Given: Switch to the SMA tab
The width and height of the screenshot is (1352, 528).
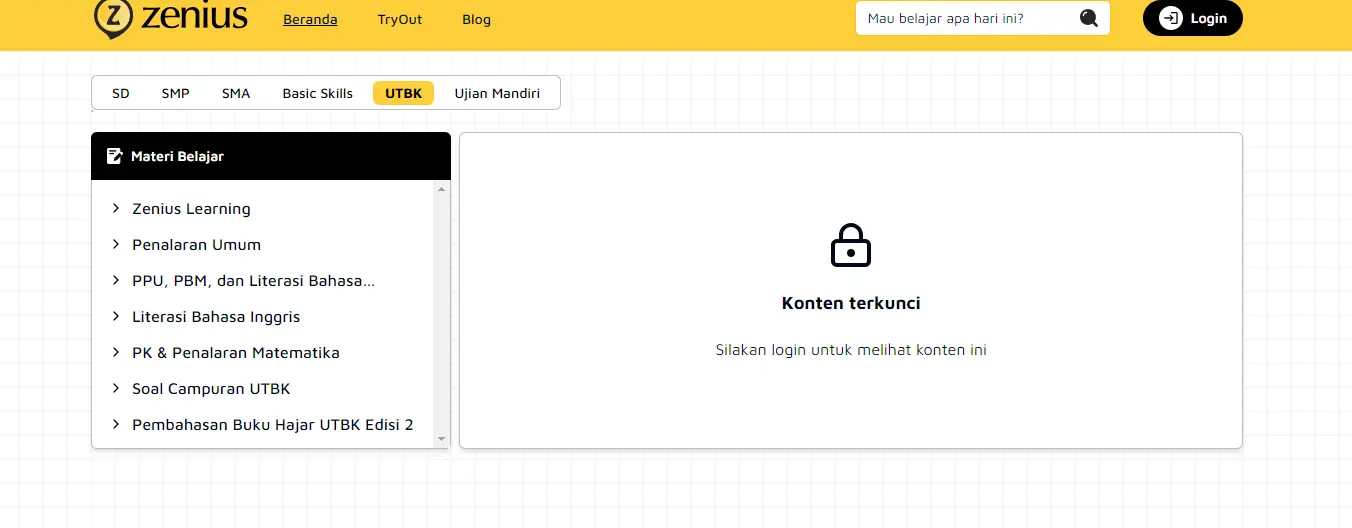Looking at the screenshot, I should point(236,93).
